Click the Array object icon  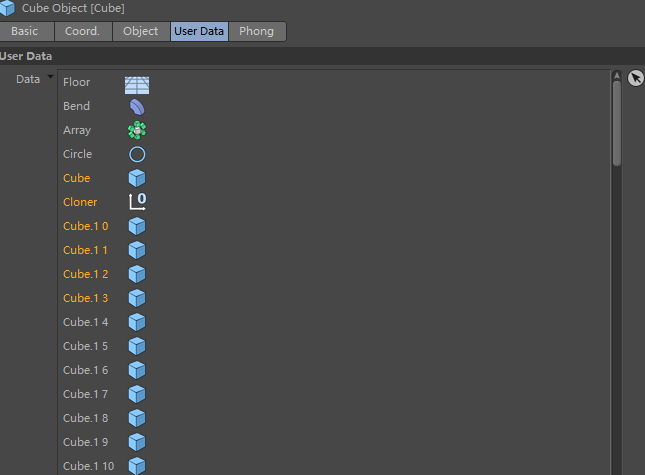(137, 130)
